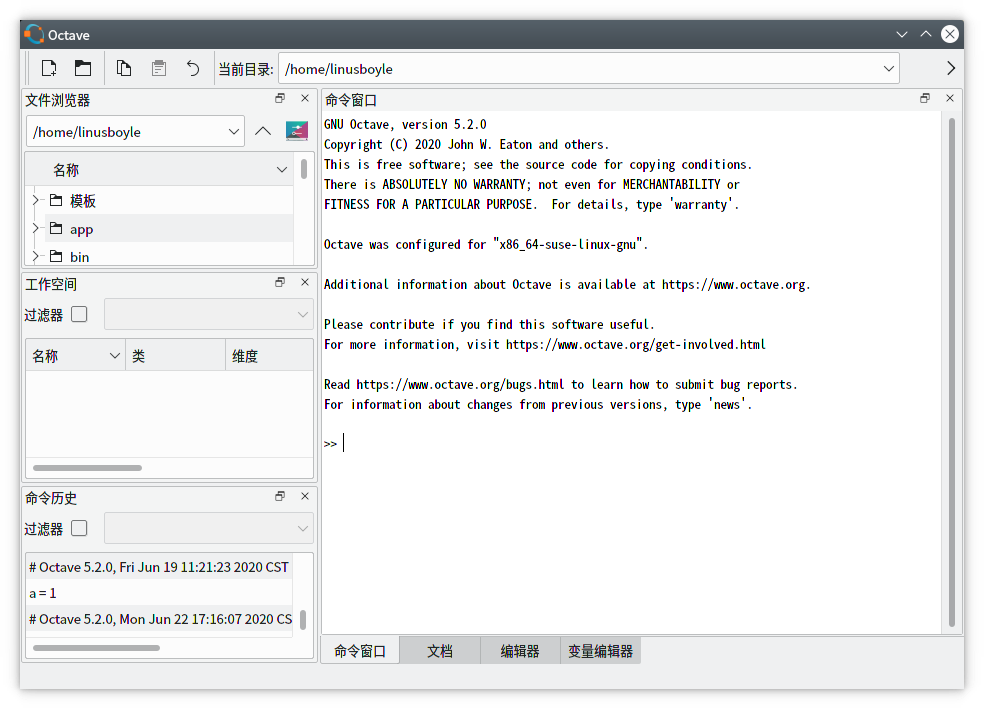Screen dimensions: 984x709
Task: Click the command prompt input line
Action: [x=631, y=443]
